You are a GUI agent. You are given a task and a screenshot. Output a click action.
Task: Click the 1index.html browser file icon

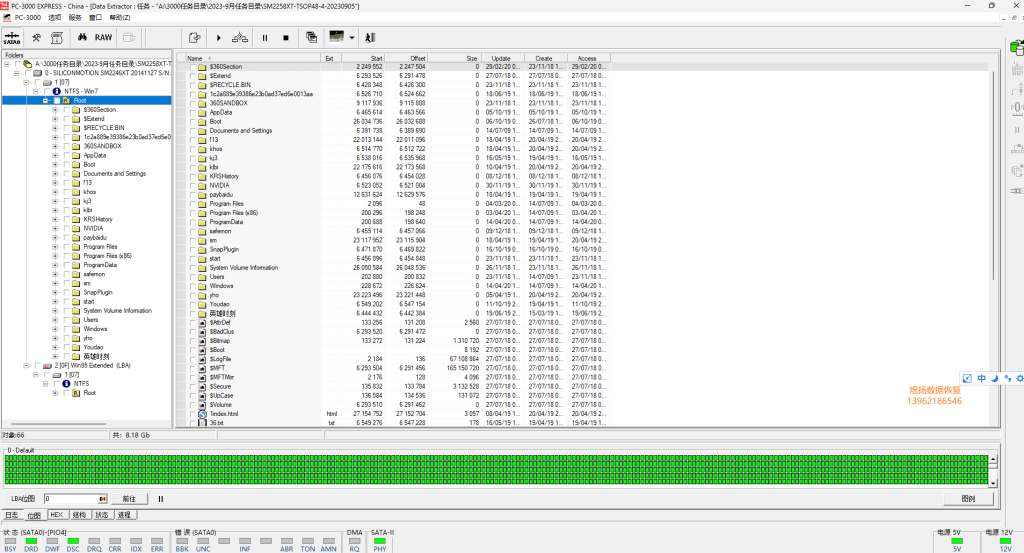click(x=202, y=414)
